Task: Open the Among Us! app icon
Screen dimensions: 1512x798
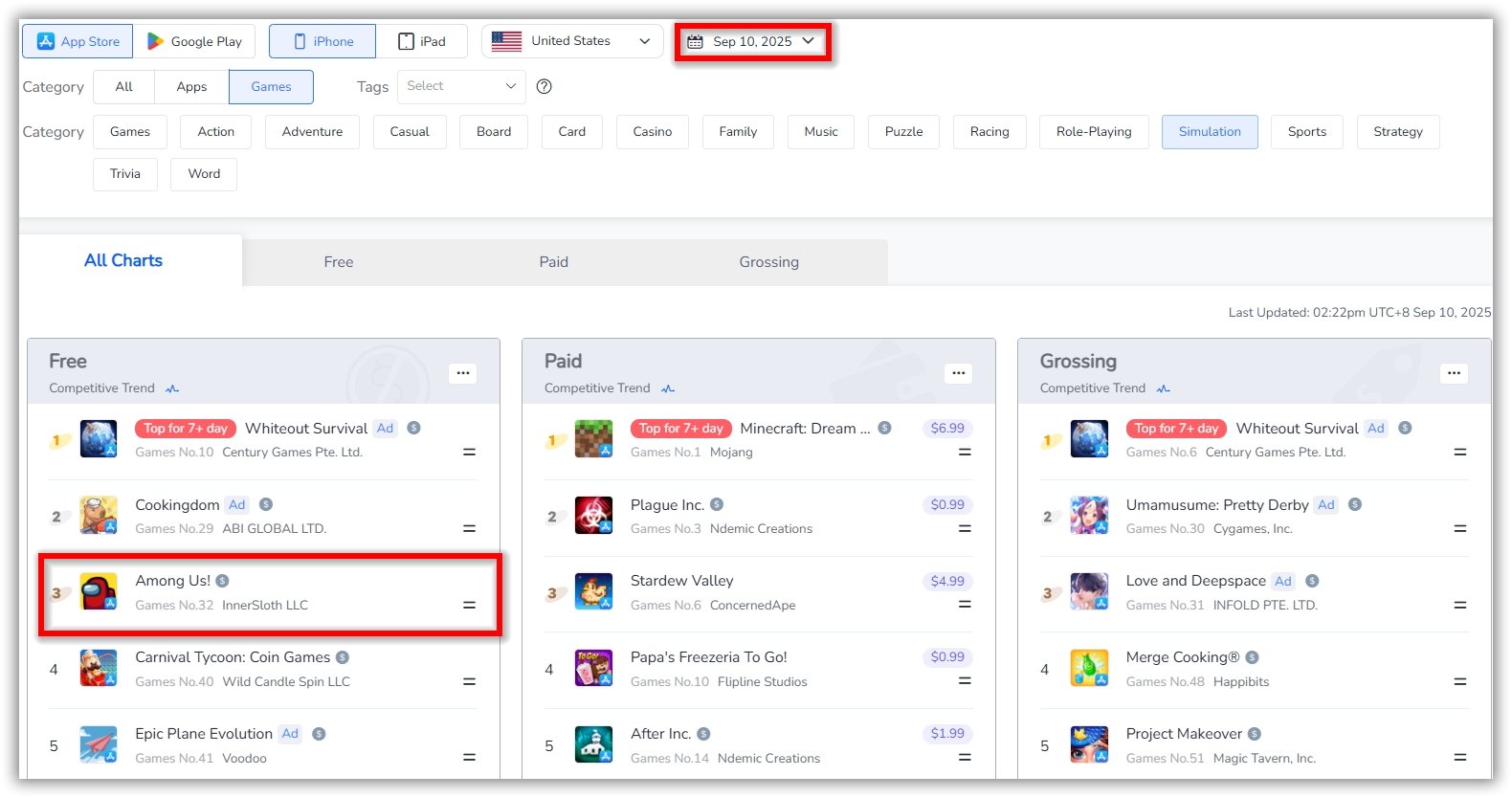Action: coord(99,592)
